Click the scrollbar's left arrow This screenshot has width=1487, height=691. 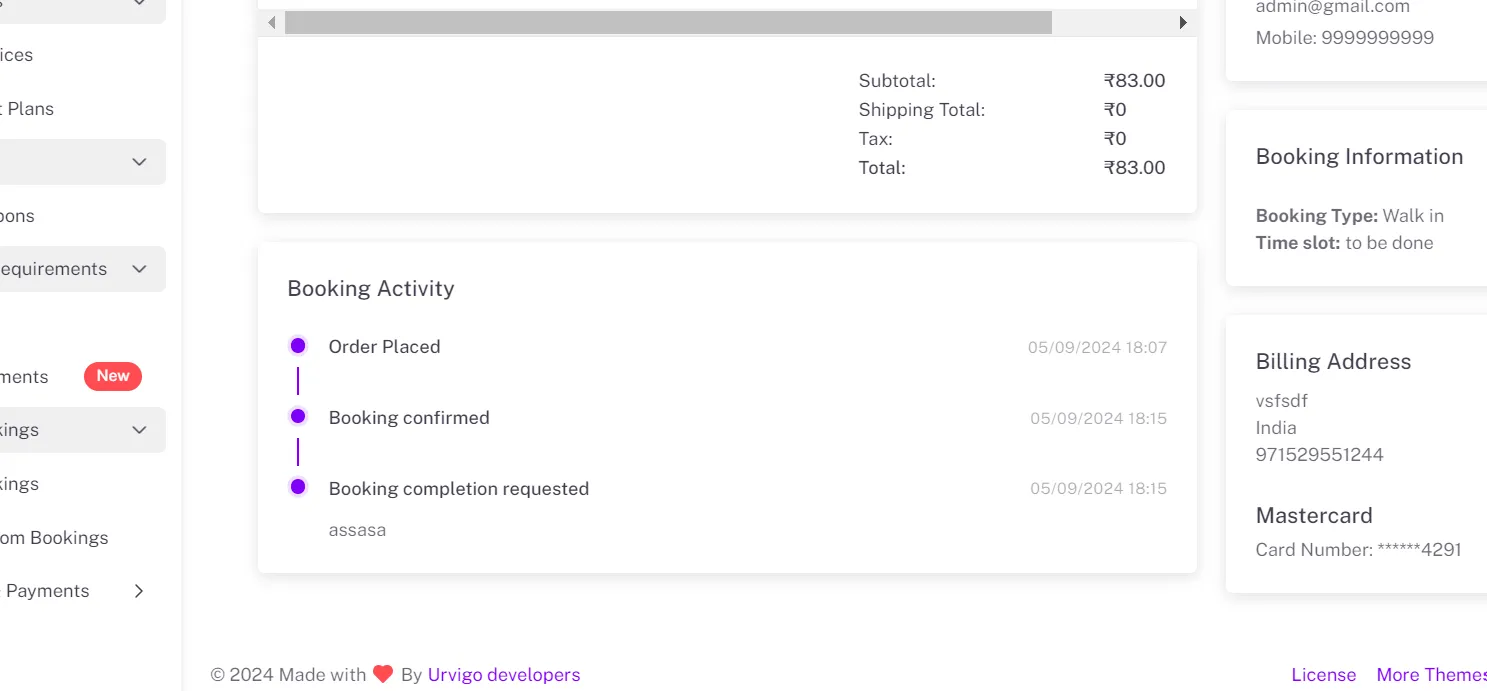tap(272, 22)
